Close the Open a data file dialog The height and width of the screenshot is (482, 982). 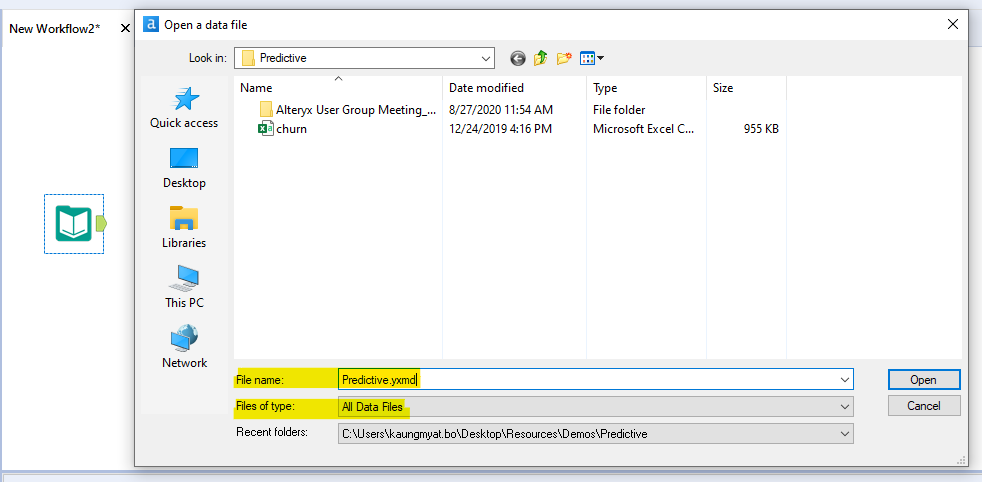(x=953, y=24)
